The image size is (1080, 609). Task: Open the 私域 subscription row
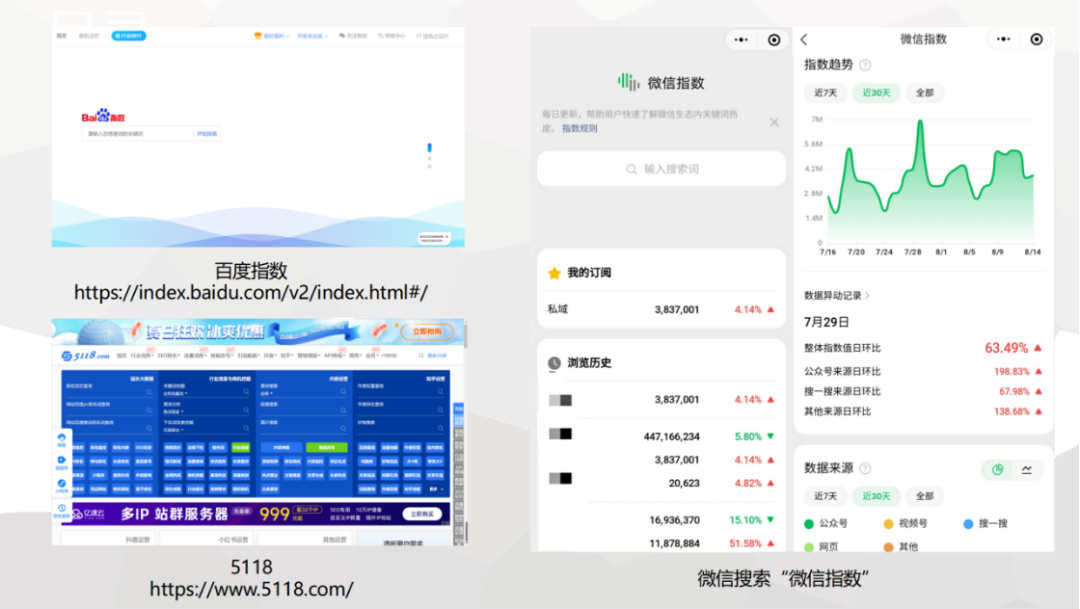click(x=661, y=309)
